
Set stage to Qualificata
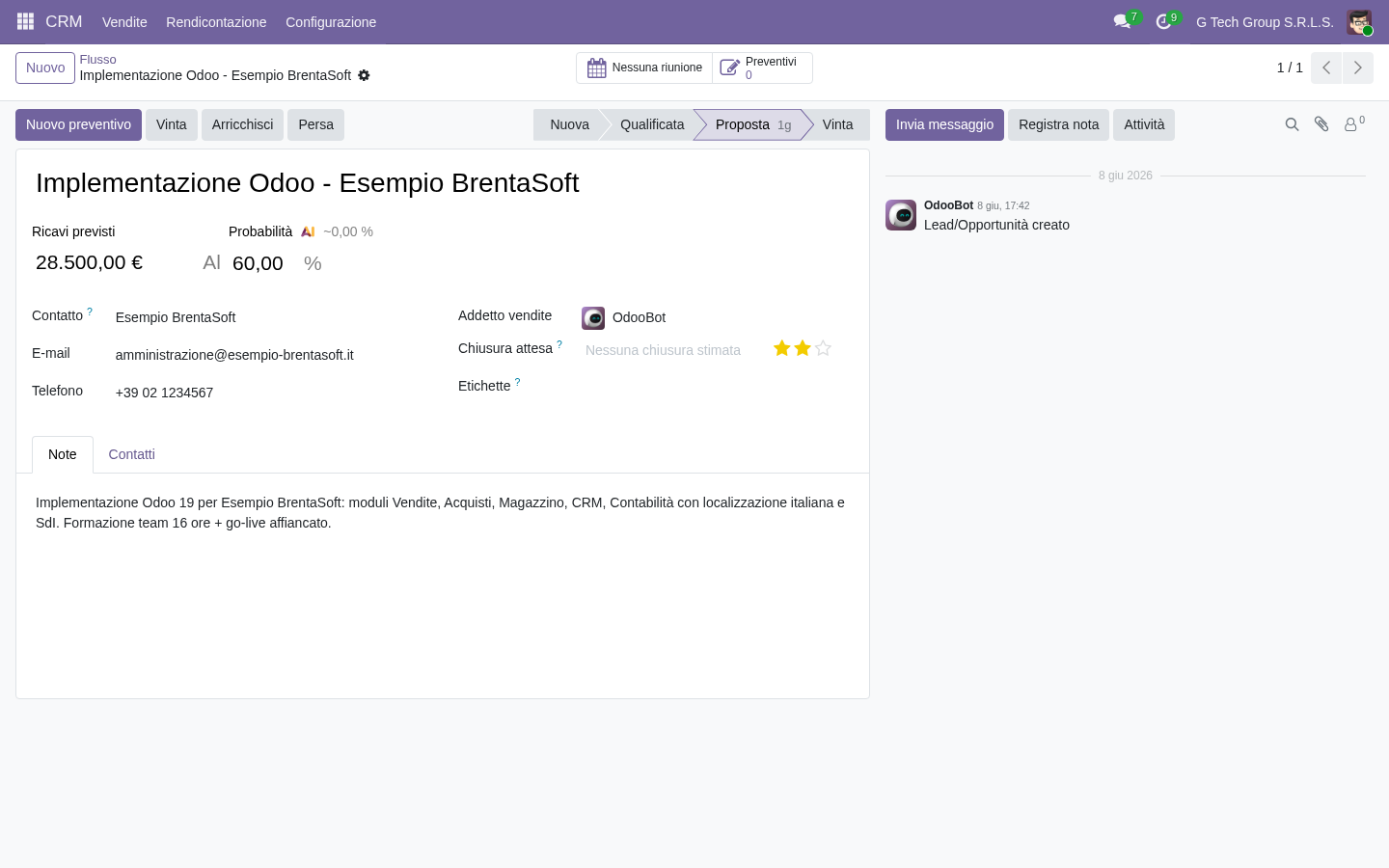[x=652, y=124]
